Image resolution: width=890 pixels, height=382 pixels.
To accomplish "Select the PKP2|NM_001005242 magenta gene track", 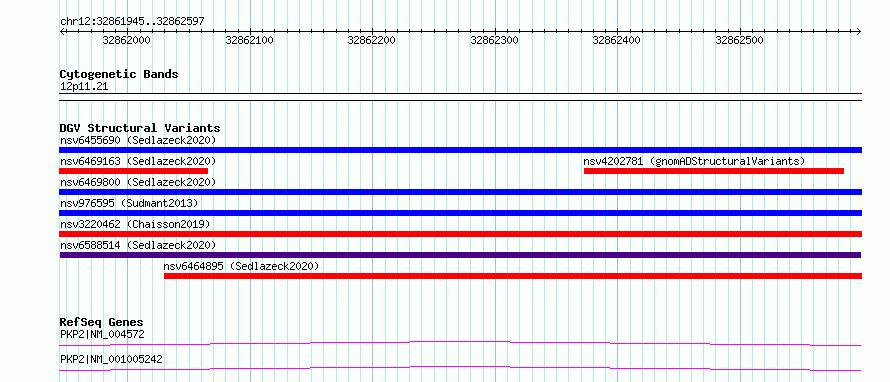I will [x=461, y=368].
